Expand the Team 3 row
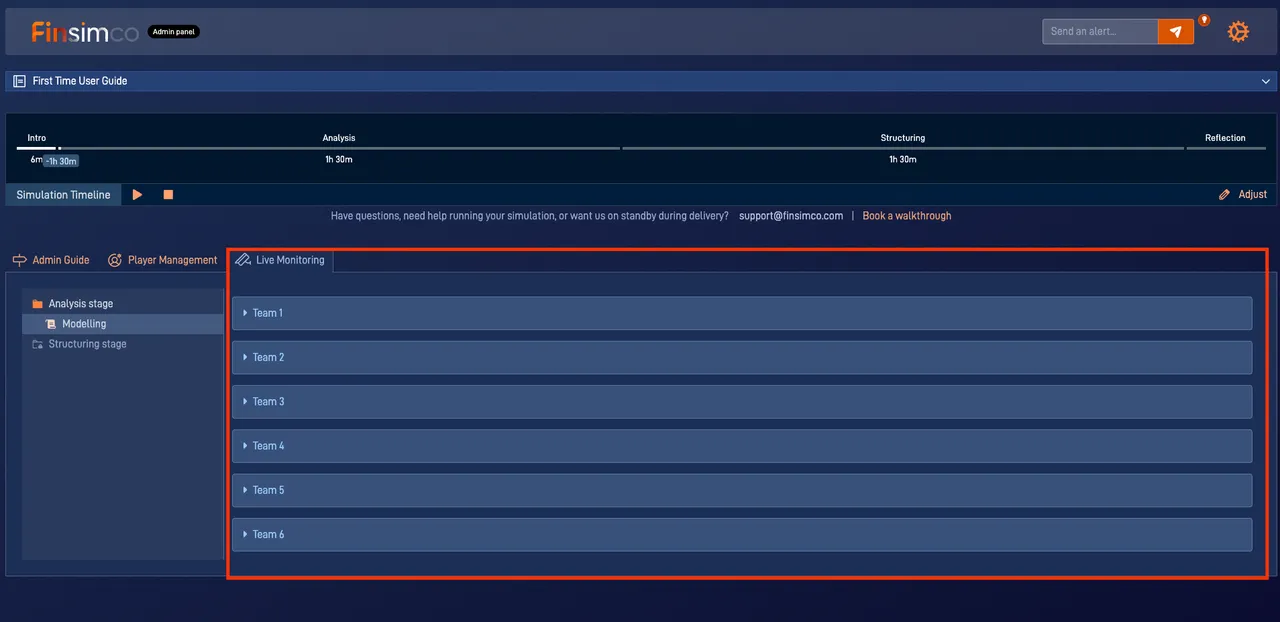The width and height of the screenshot is (1280, 622). (742, 401)
